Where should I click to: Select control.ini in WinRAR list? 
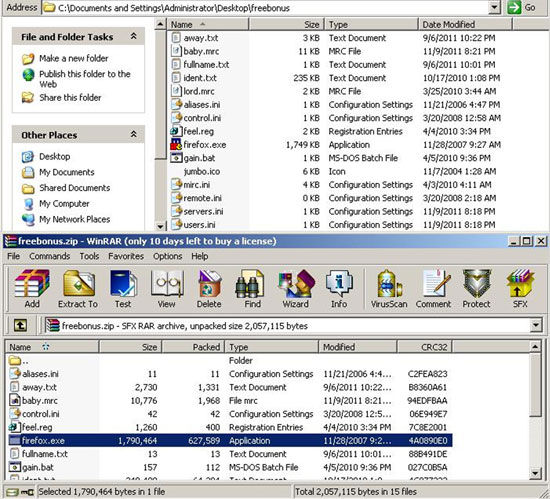pyautogui.click(x=41, y=414)
